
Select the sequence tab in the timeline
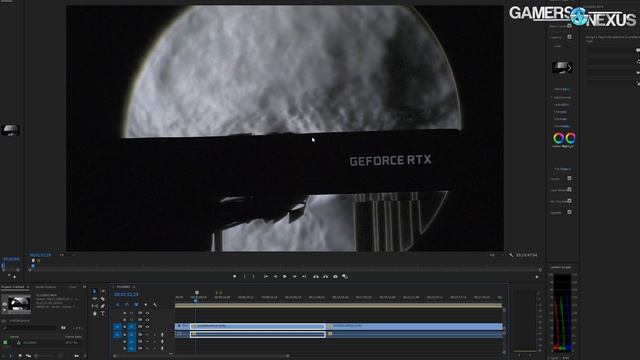(x=123, y=287)
